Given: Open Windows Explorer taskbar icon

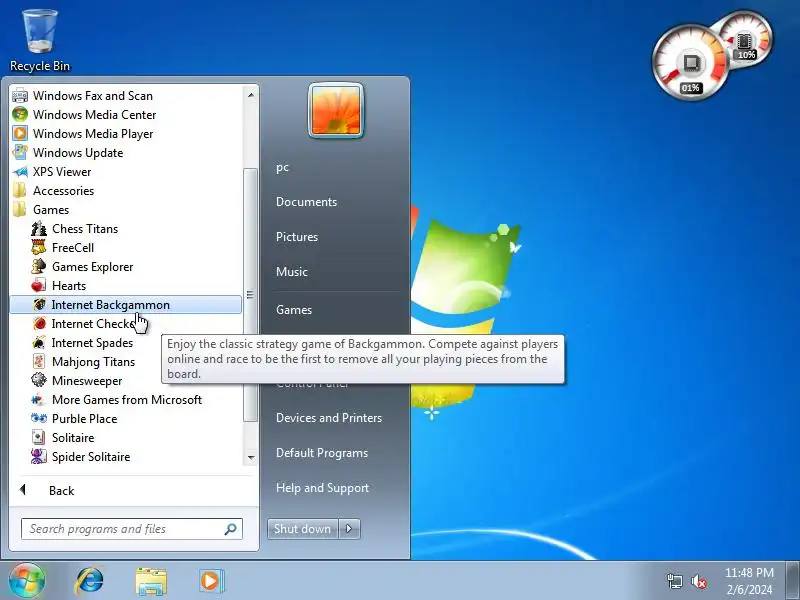Looking at the screenshot, I should pyautogui.click(x=151, y=581).
